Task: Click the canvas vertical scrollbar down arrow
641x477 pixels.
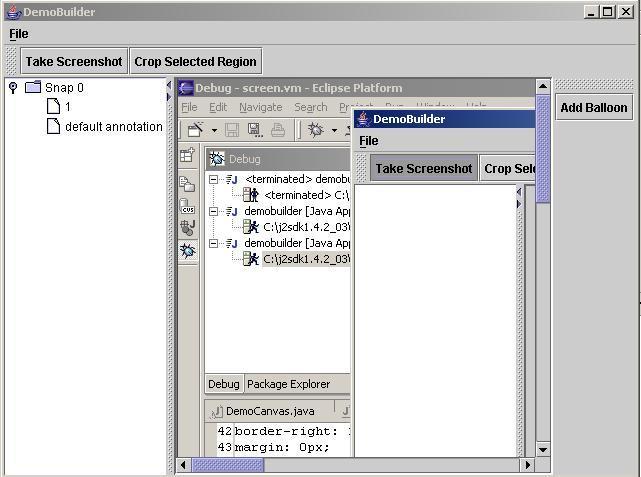Action: [x=542, y=450]
